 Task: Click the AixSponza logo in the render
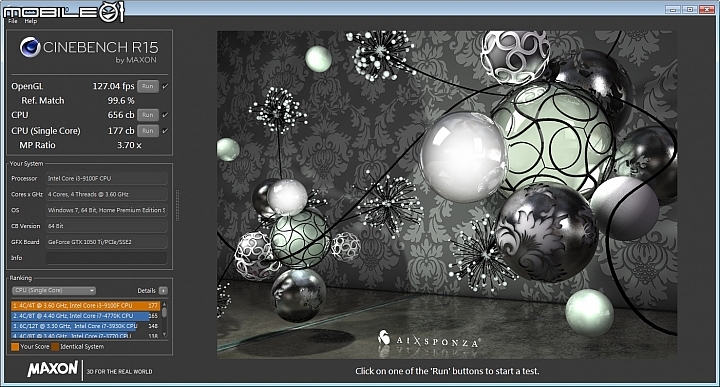tap(428, 340)
